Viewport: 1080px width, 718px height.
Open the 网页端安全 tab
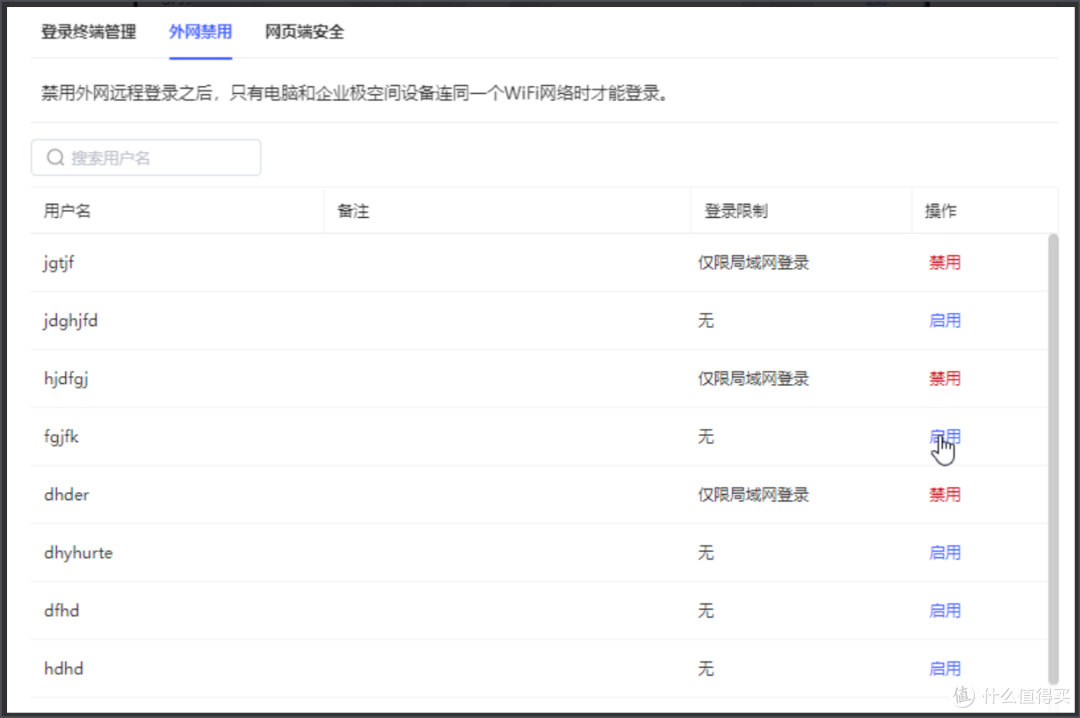coord(304,32)
